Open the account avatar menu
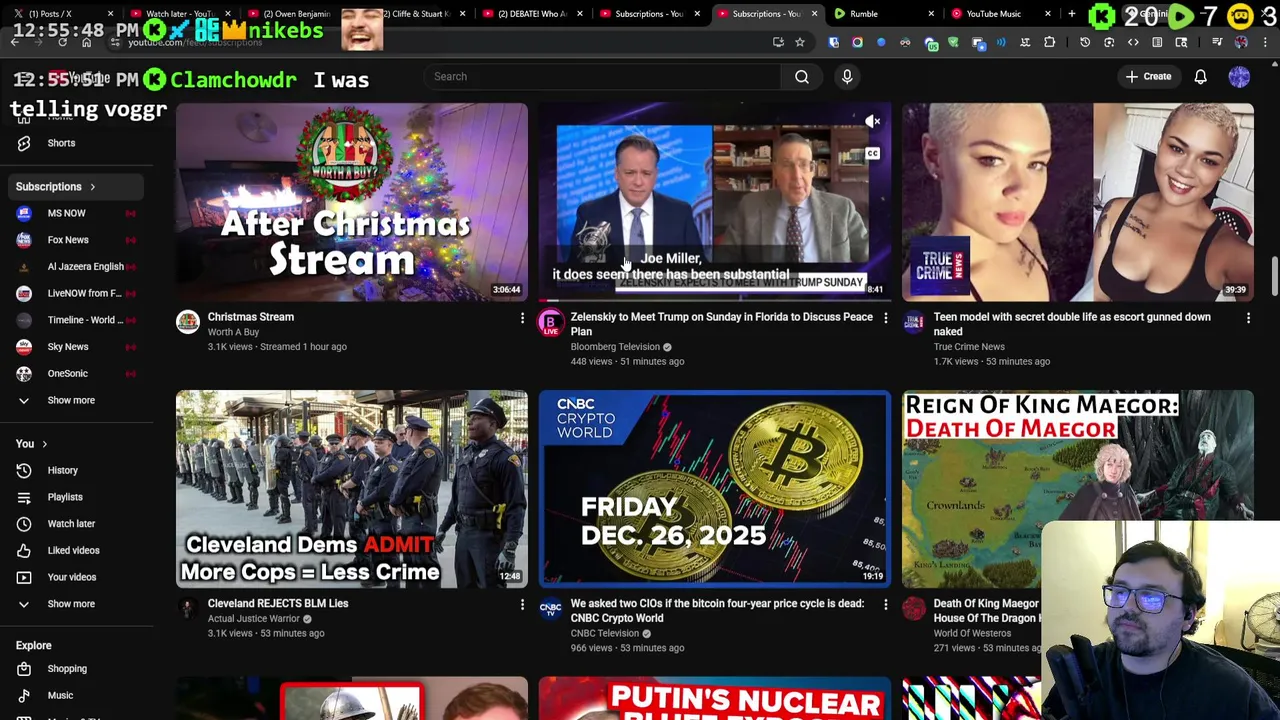The height and width of the screenshot is (720, 1280). click(1239, 77)
